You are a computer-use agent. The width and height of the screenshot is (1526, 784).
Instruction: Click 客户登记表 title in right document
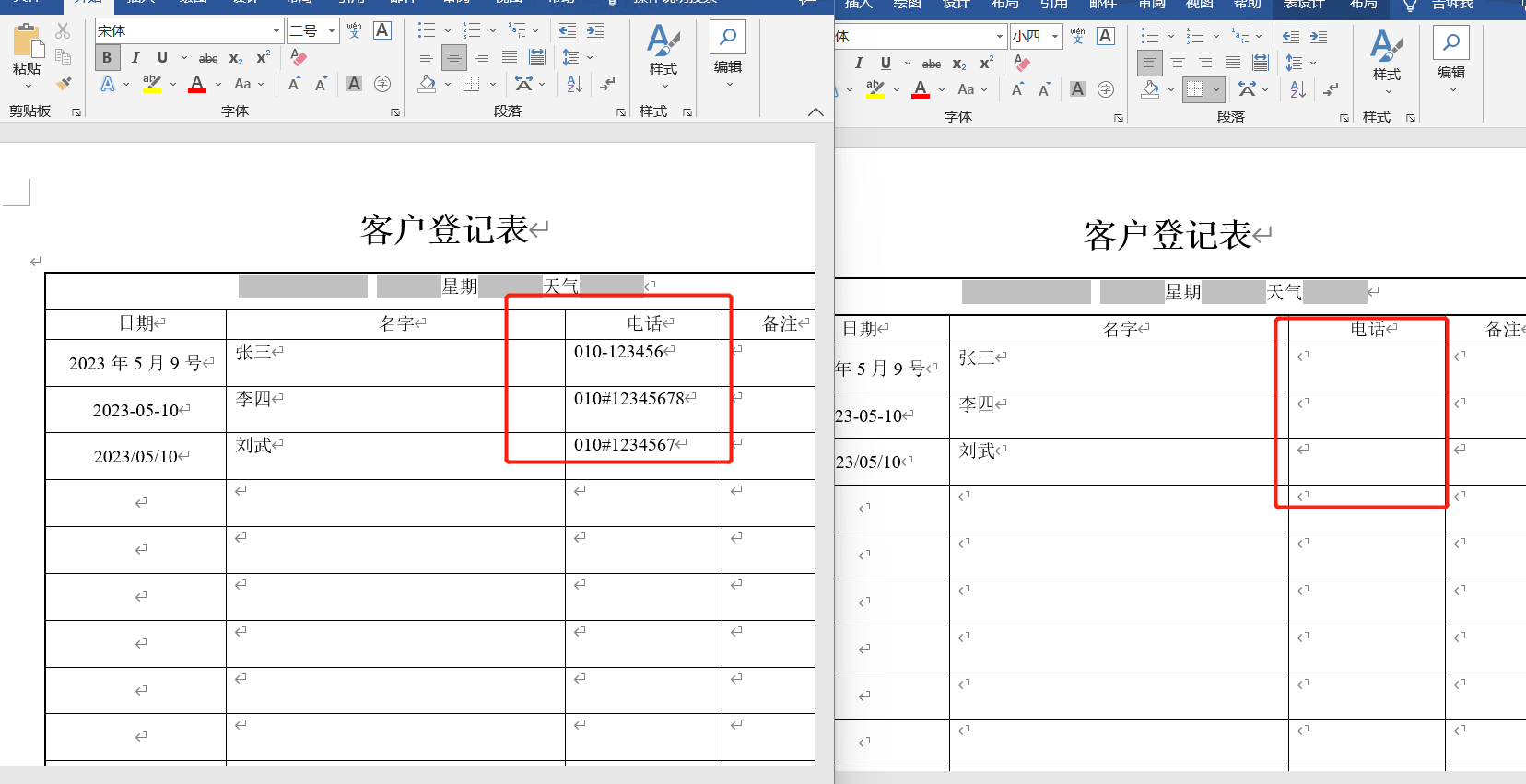[x=1168, y=235]
